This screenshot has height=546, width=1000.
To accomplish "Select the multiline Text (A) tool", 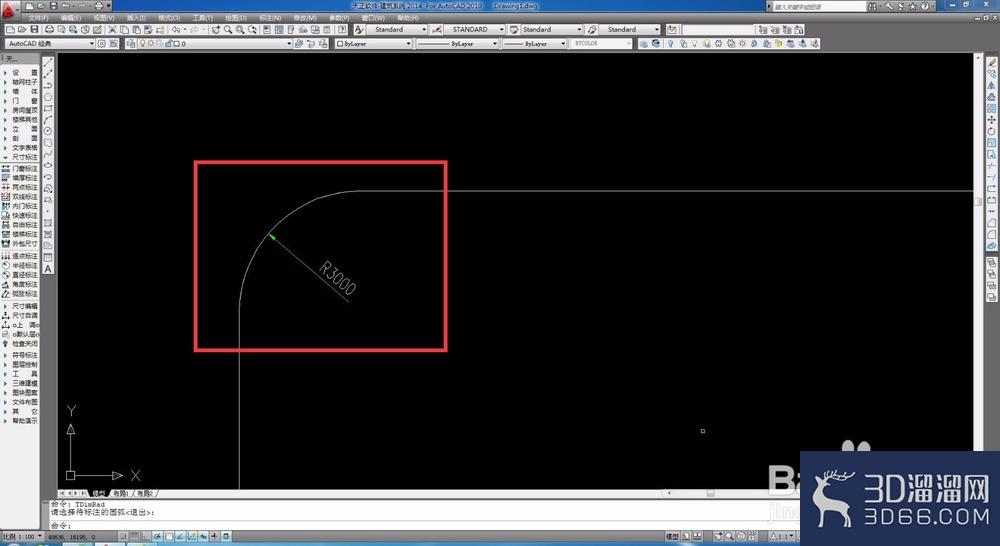I will click(48, 269).
